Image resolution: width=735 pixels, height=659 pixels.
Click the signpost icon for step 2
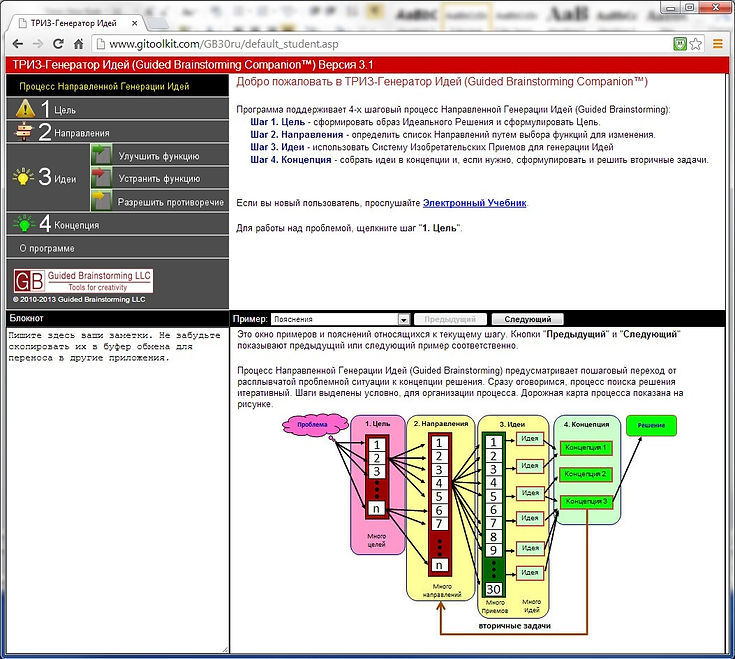[x=23, y=132]
